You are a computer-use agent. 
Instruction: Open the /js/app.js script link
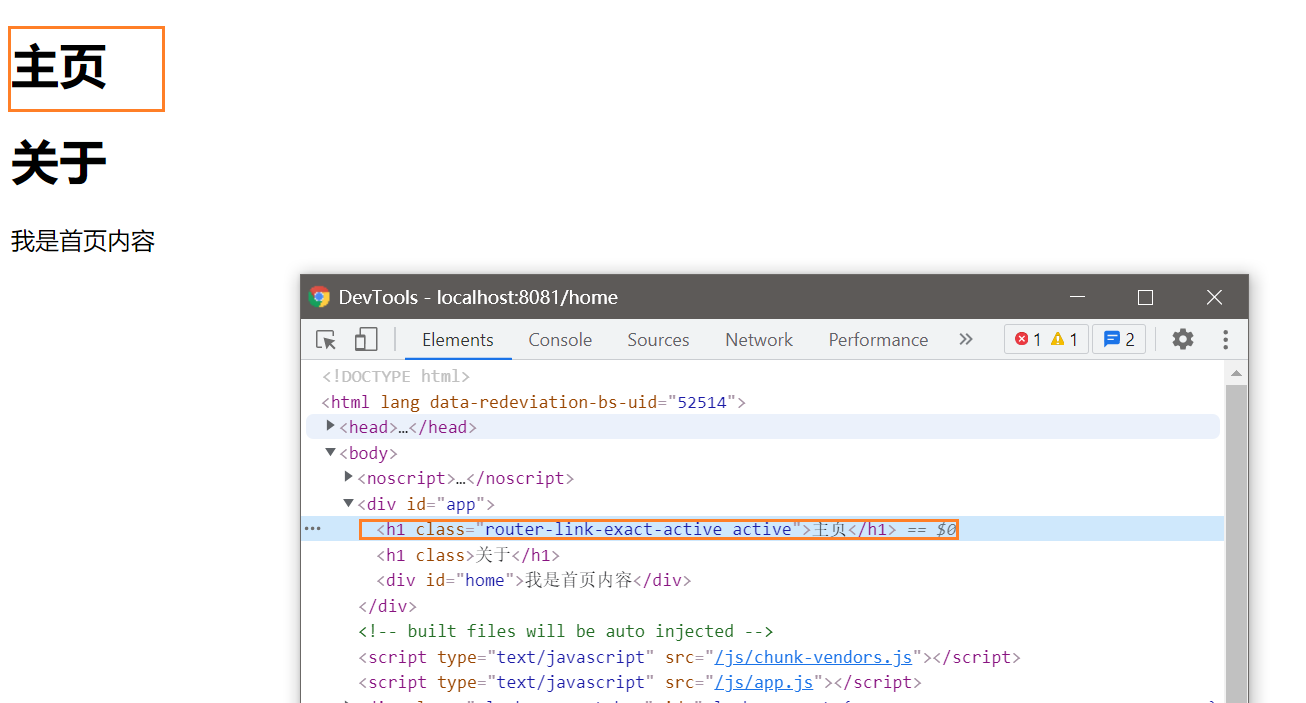tap(764, 682)
